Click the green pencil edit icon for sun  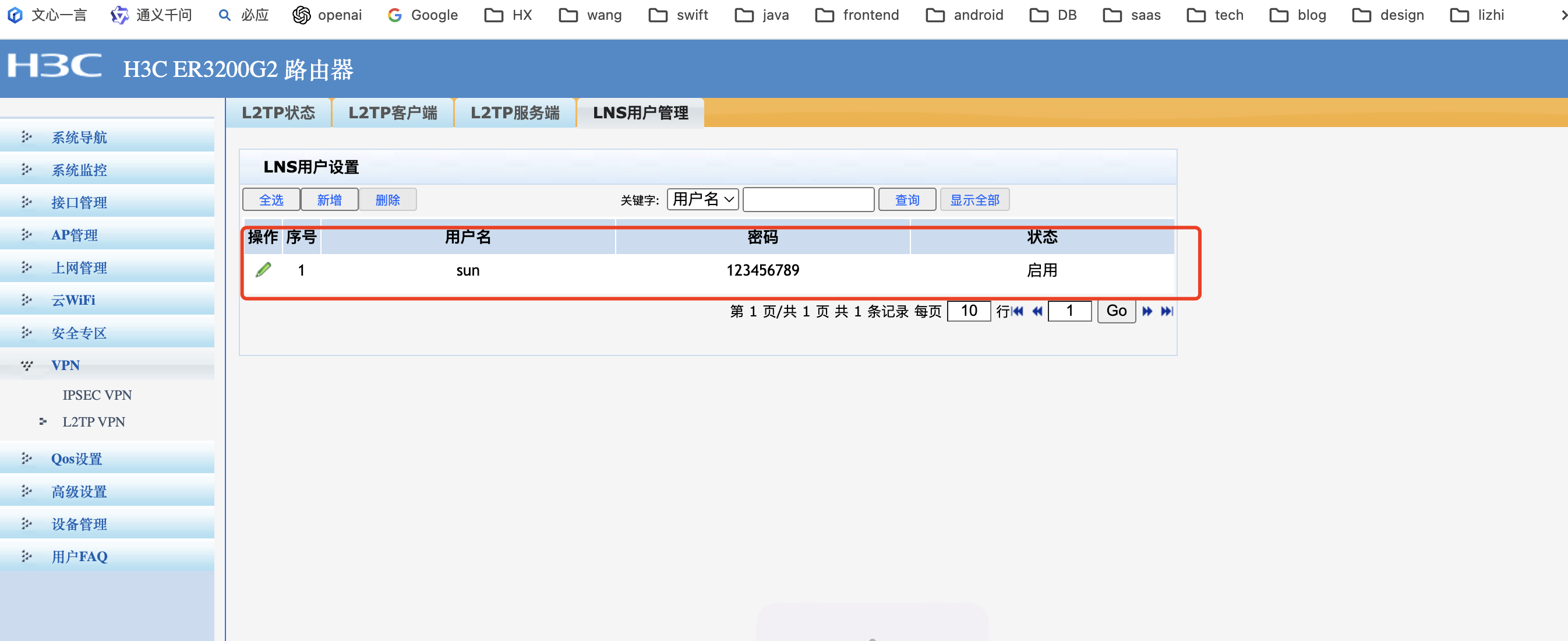pyautogui.click(x=263, y=270)
